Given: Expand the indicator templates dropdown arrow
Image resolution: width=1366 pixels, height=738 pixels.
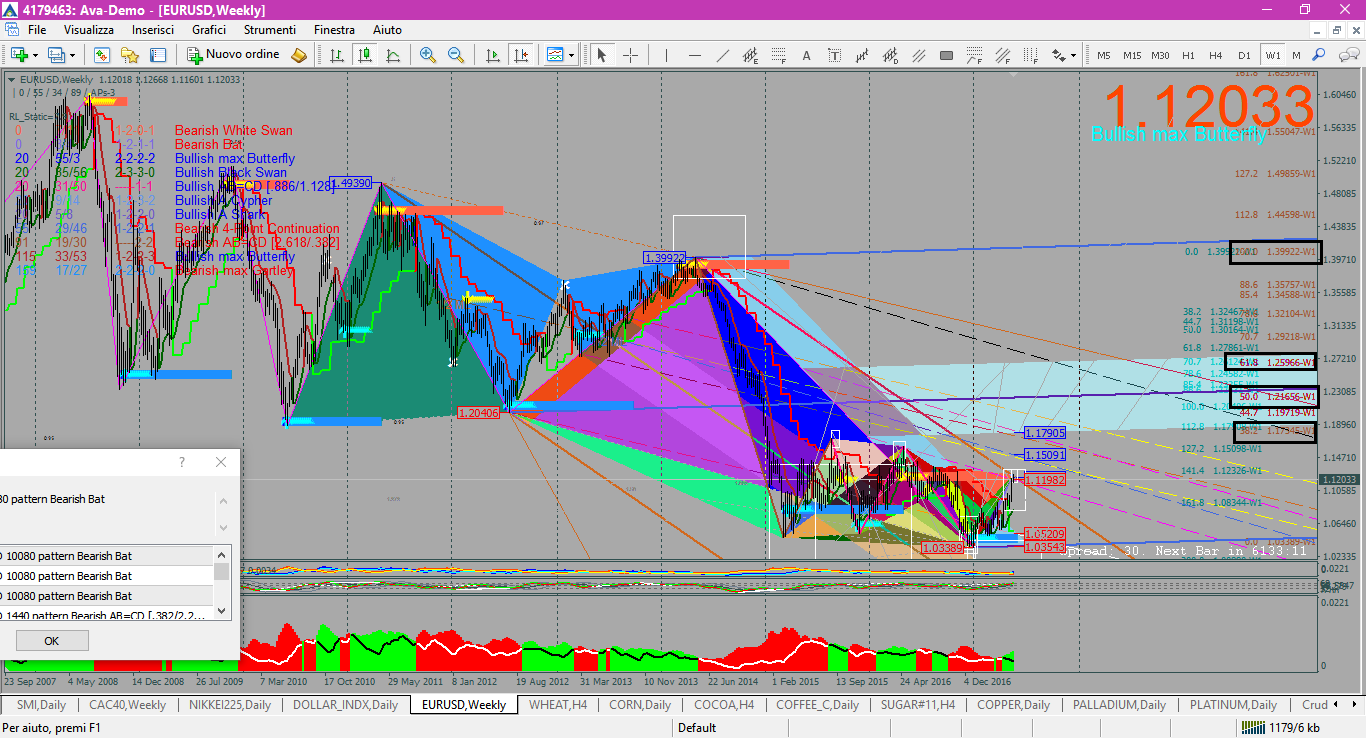Looking at the screenshot, I should (571, 55).
